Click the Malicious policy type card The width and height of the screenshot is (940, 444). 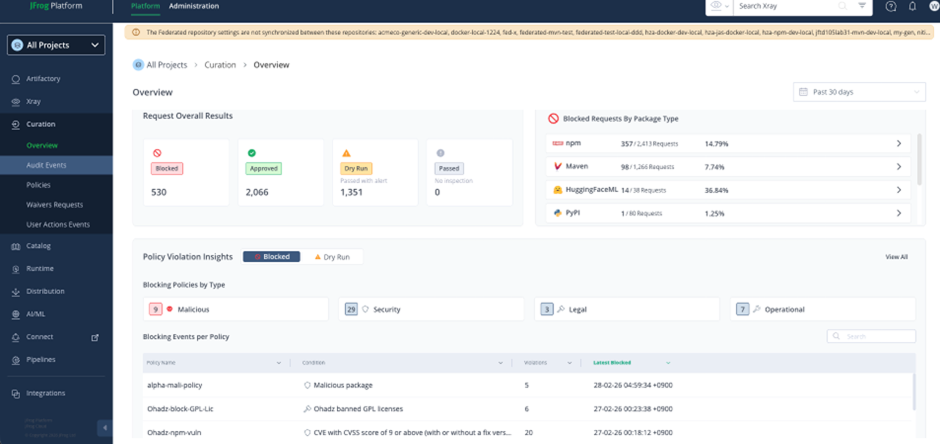coord(236,310)
